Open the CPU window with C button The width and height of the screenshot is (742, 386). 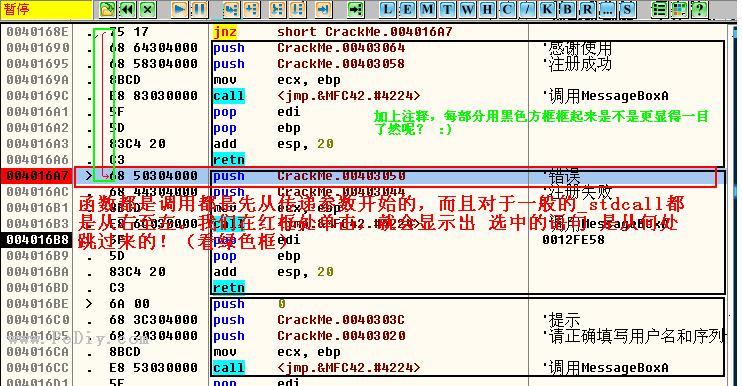pyautogui.click(x=507, y=9)
